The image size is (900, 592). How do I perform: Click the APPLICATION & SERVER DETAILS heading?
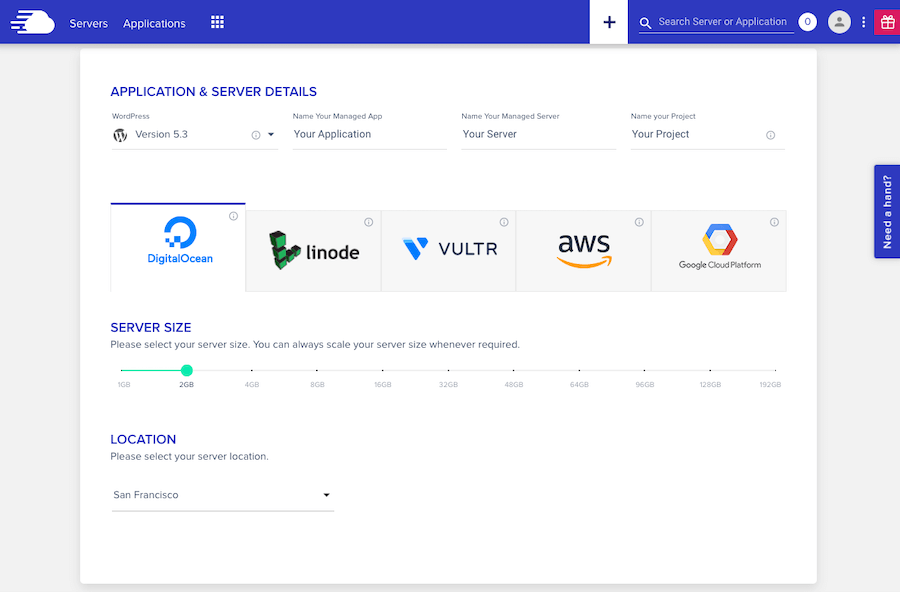214,92
